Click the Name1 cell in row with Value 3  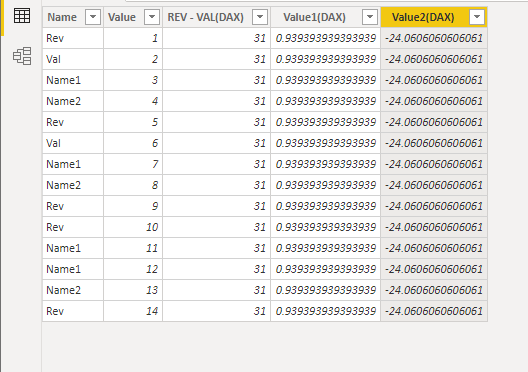[73, 80]
